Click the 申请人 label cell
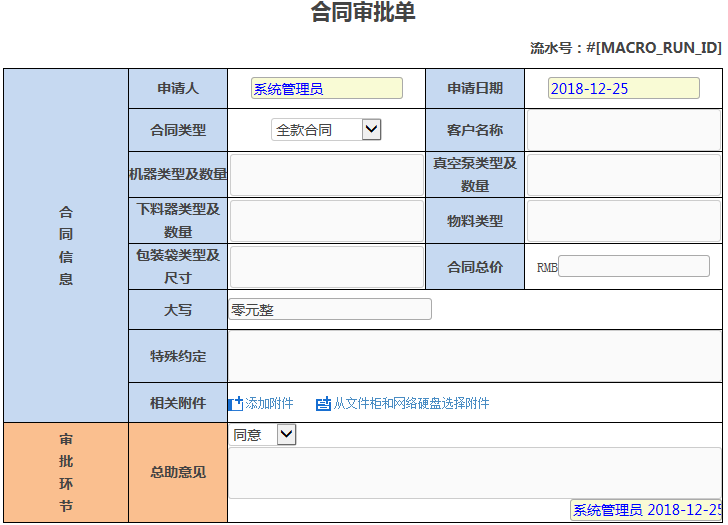 pos(178,88)
